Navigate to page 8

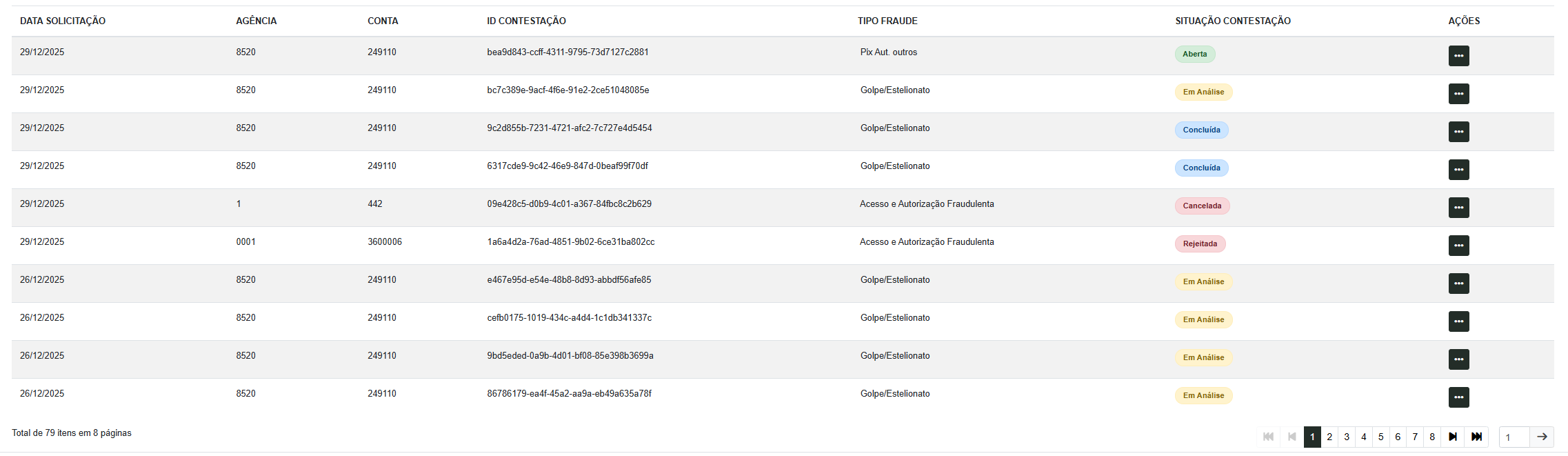(1432, 437)
